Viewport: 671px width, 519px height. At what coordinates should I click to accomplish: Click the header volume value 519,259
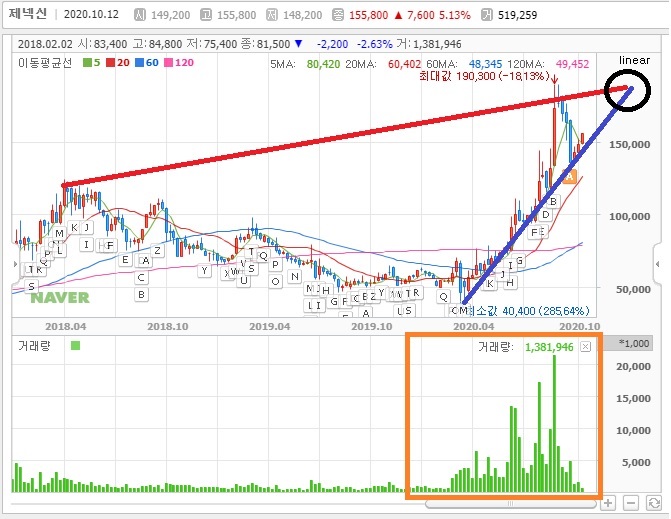coord(517,15)
